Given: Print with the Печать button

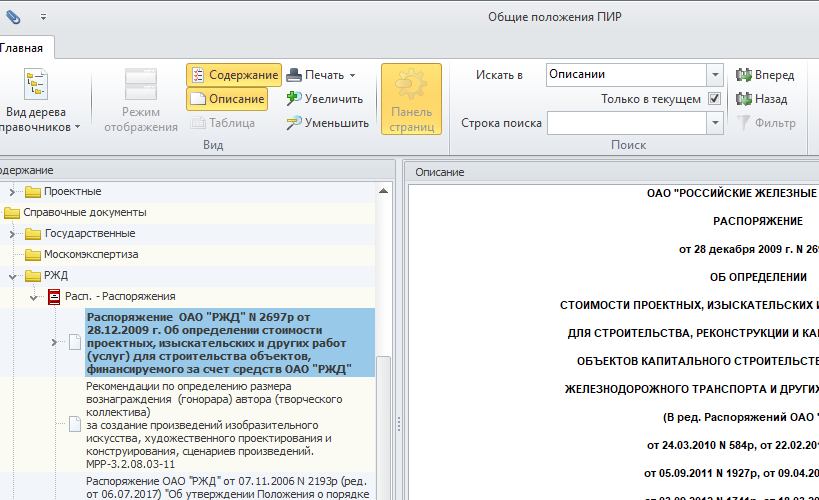Looking at the screenshot, I should pyautogui.click(x=315, y=75).
